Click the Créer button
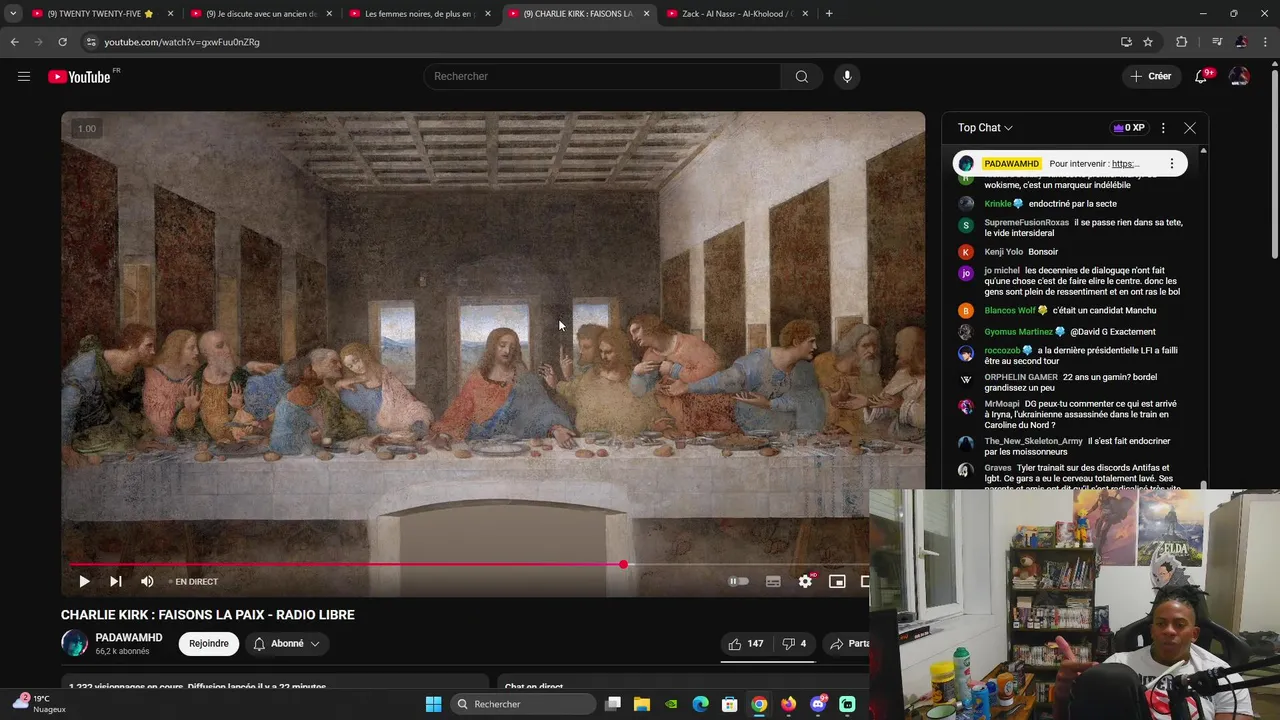The height and width of the screenshot is (720, 1280). [x=1151, y=76]
